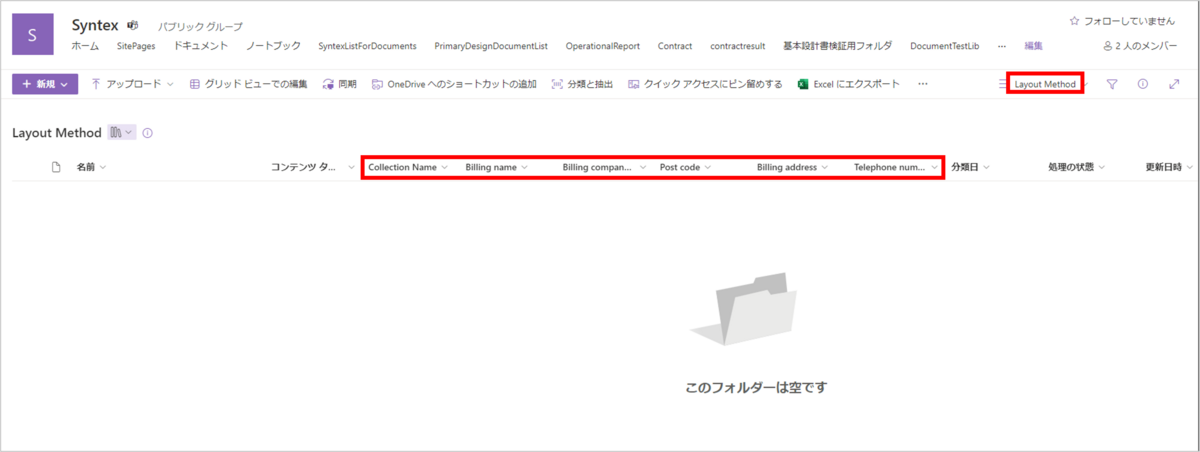Export the library to Excel

pos(849,85)
